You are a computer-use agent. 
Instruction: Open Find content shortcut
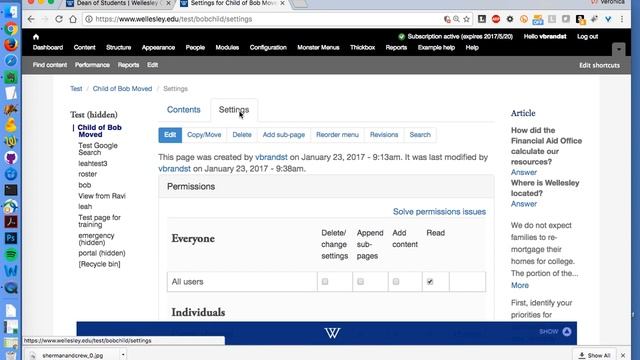click(50, 65)
